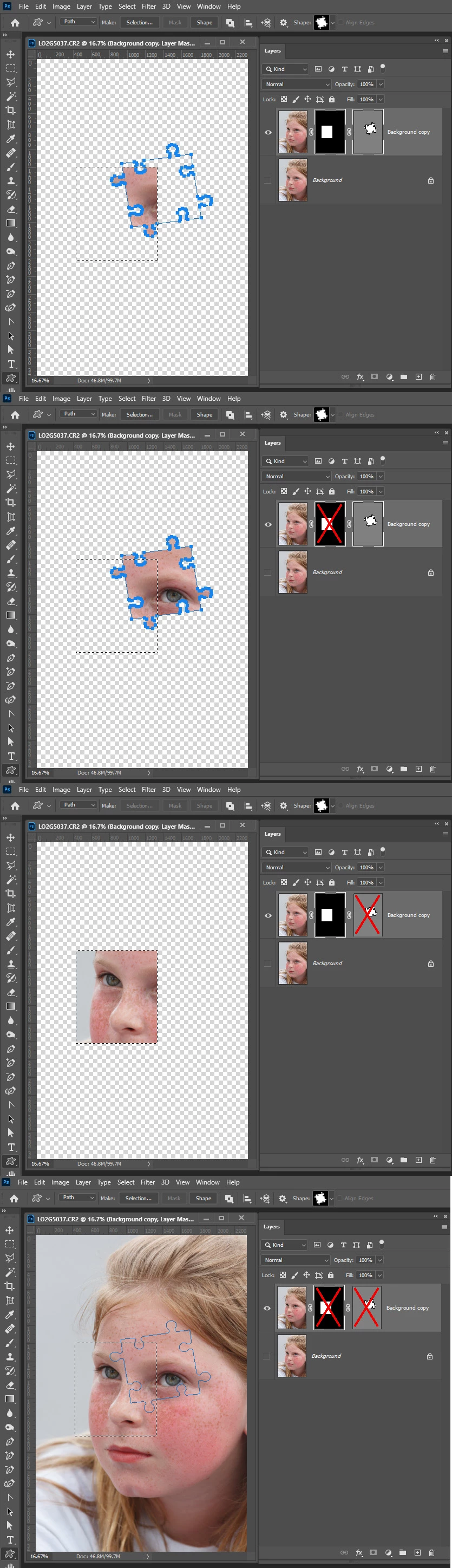Click Background layer thumbnail in bottom screenshot
Viewport: 452px width, 1568px height.
click(291, 1356)
